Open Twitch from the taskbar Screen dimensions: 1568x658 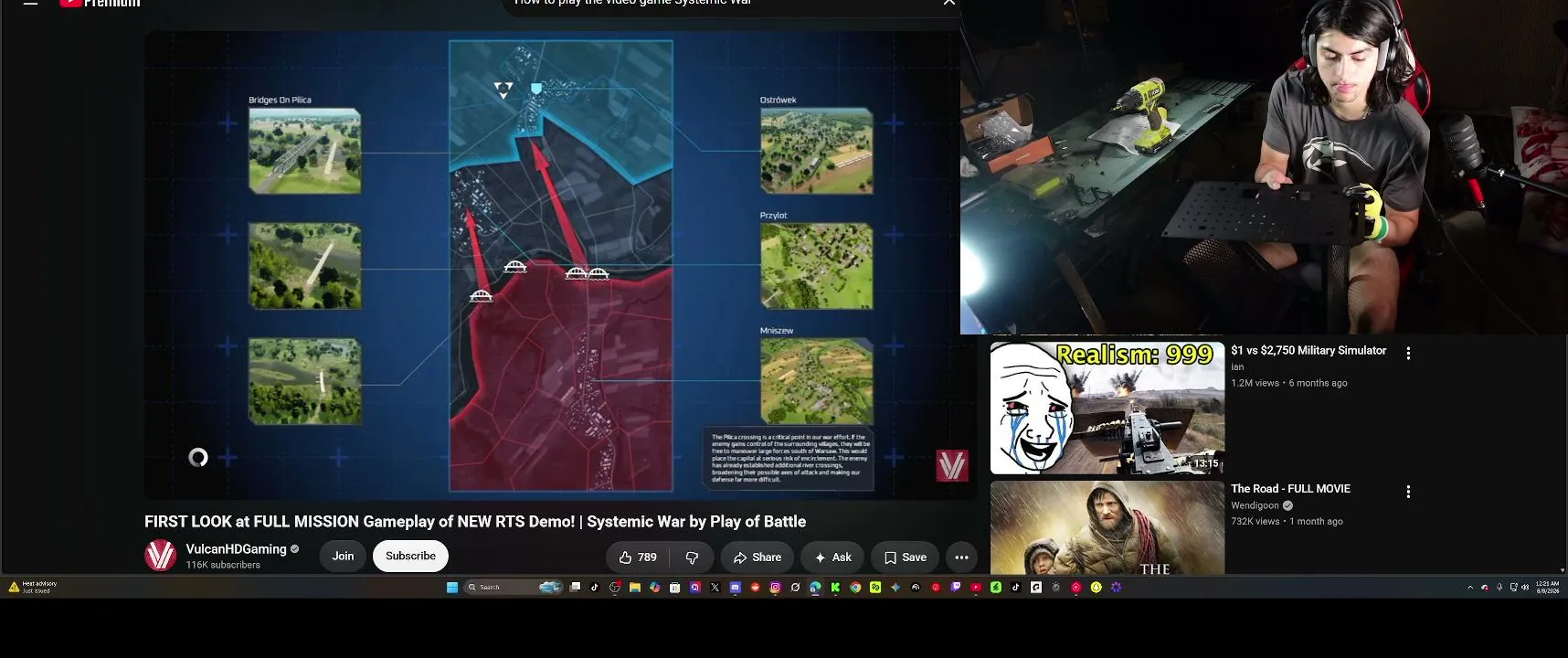click(956, 588)
